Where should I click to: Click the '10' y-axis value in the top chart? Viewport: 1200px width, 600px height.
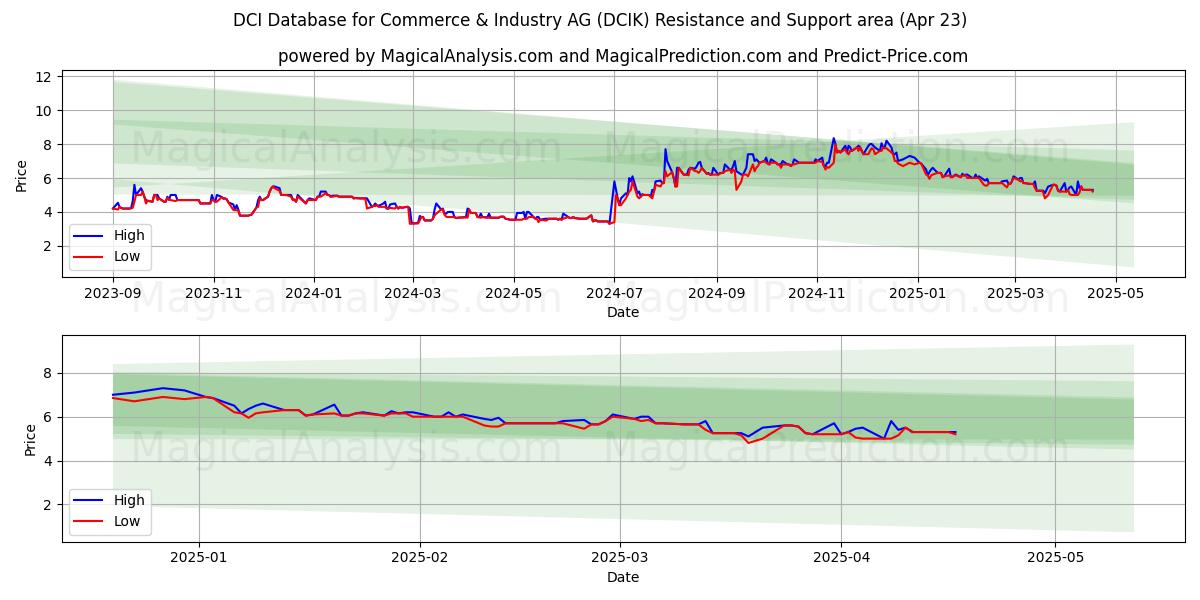point(46,111)
